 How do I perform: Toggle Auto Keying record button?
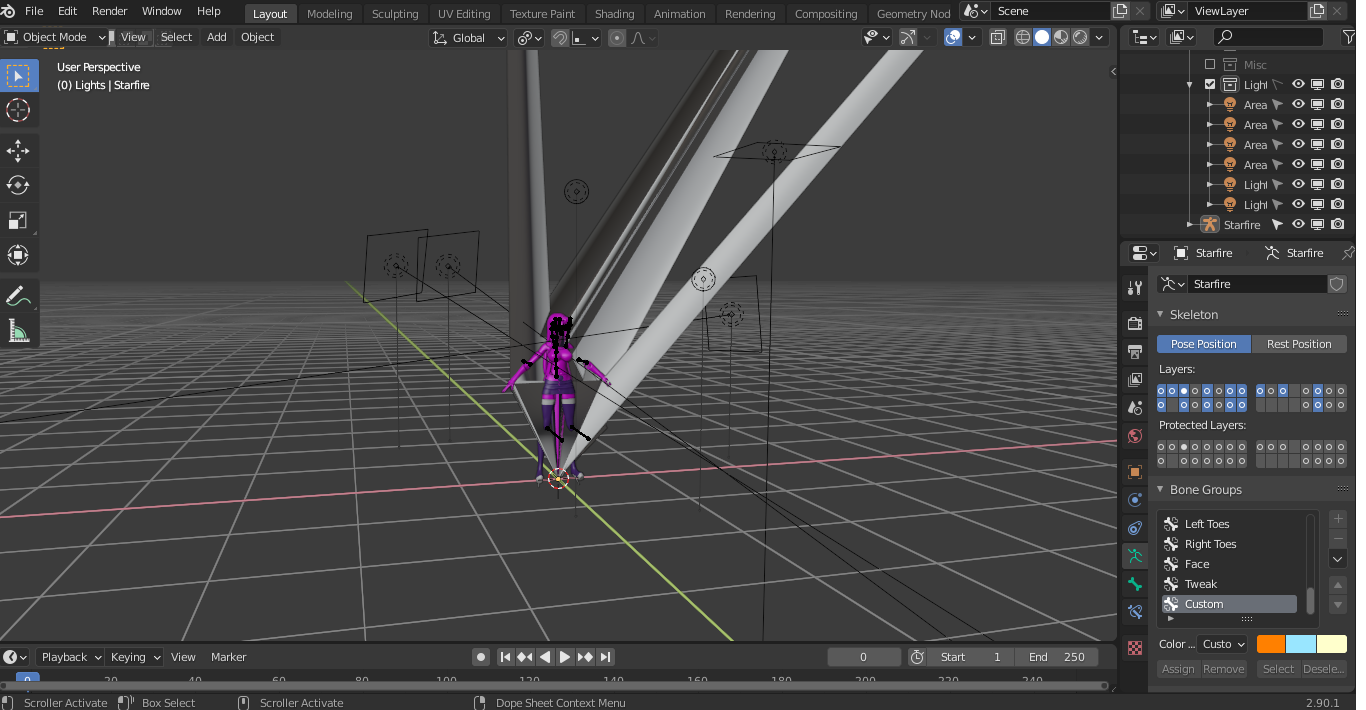481,657
